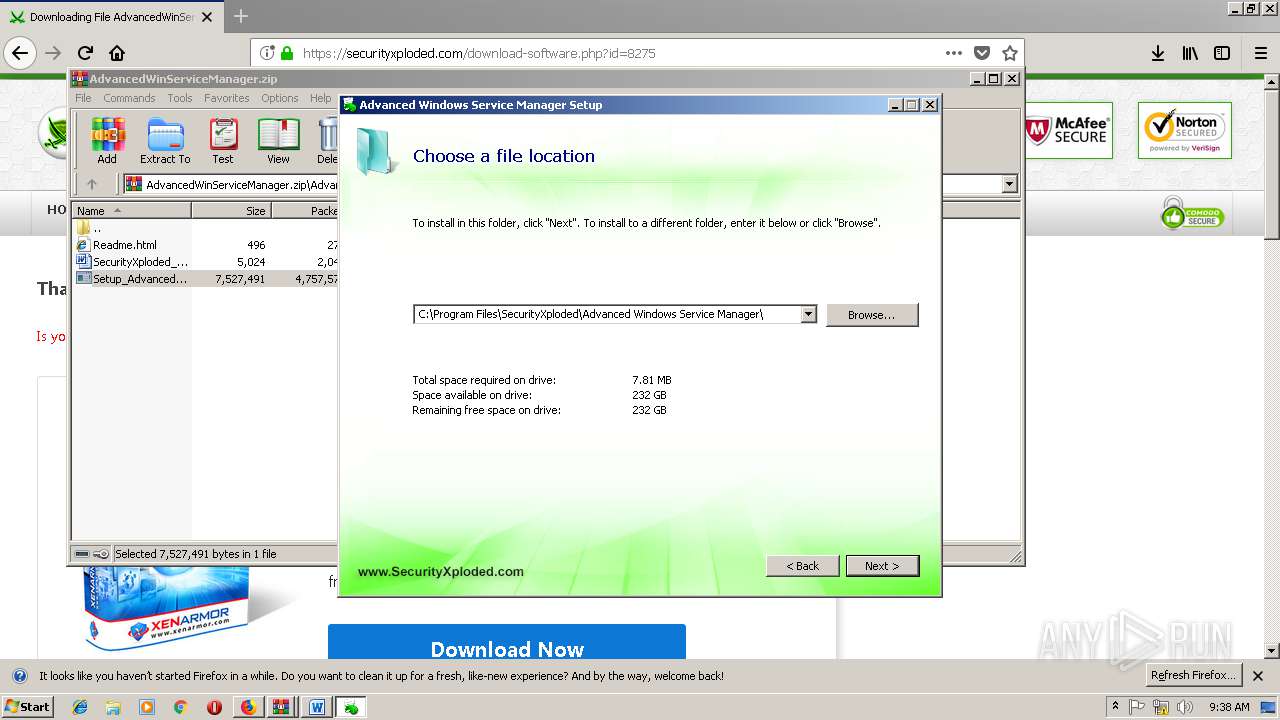
Task: Click the WinRAR Add archive icon
Action: coord(107,141)
